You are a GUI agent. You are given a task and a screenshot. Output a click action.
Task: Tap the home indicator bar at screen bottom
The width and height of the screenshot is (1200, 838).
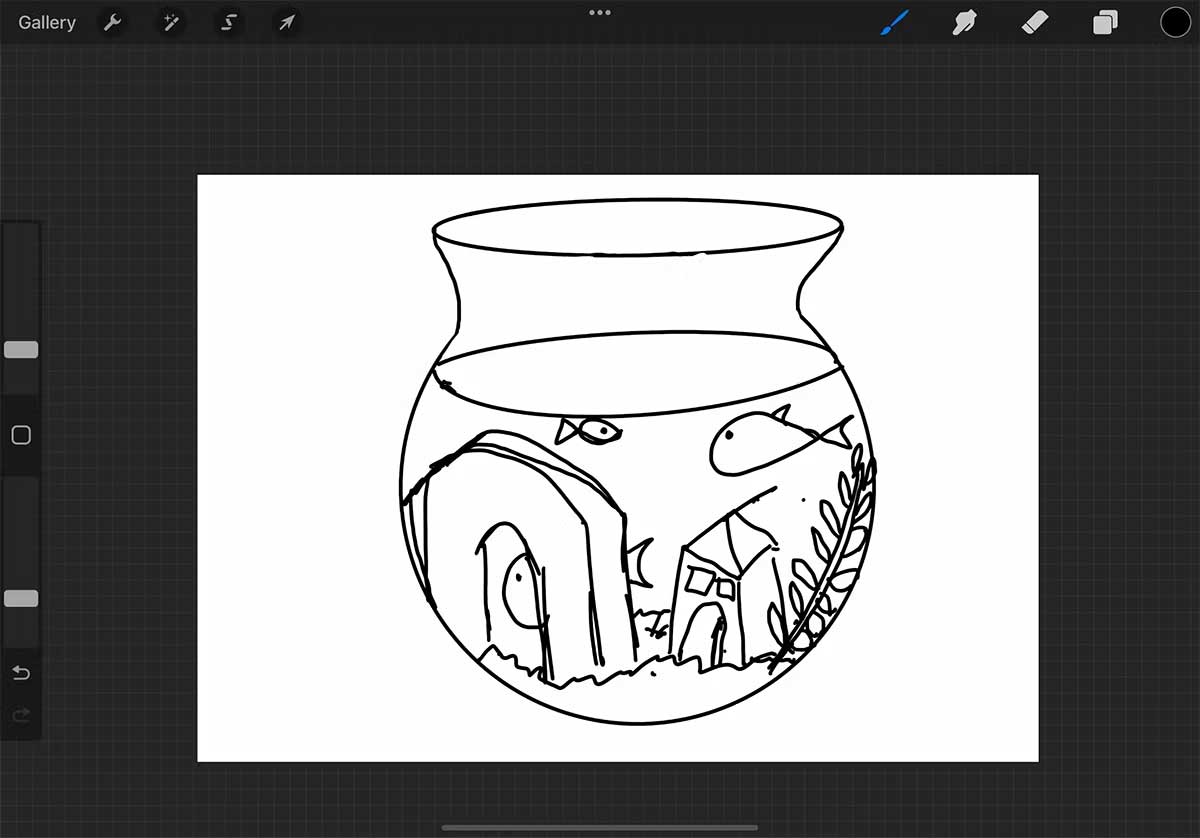599,827
